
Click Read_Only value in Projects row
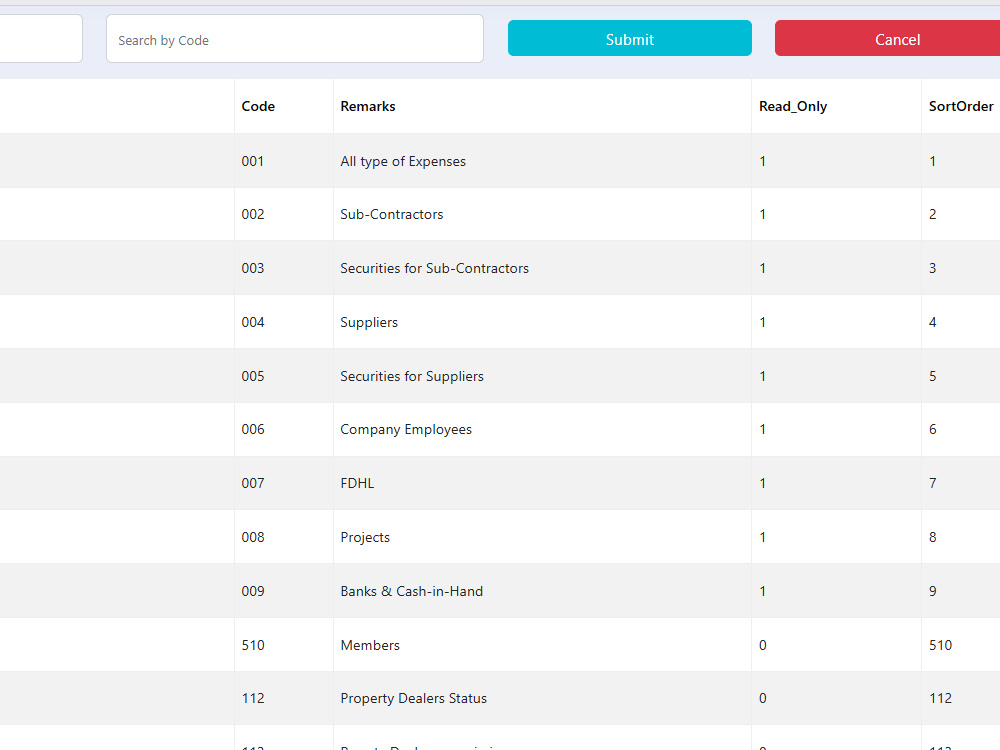tap(763, 538)
